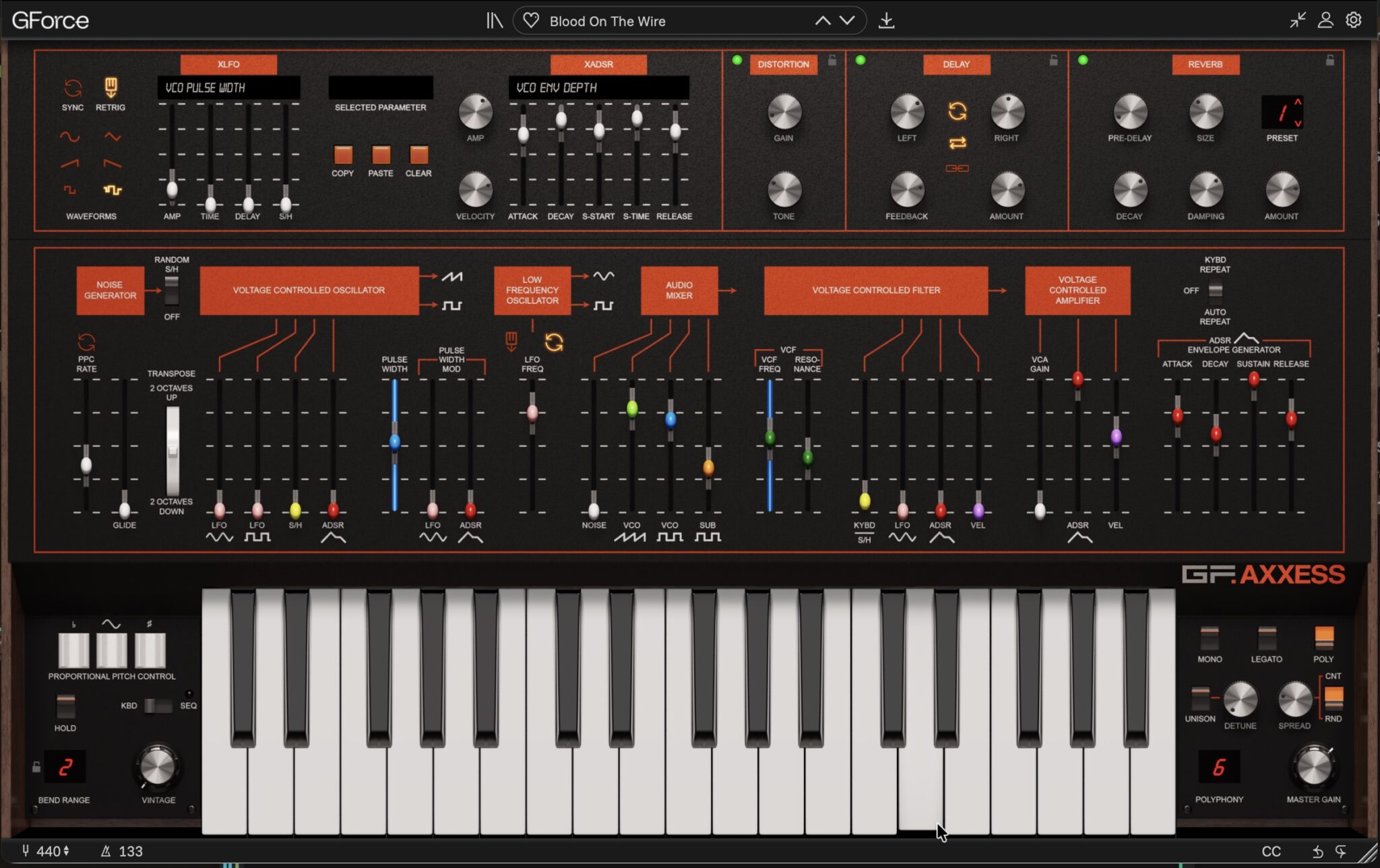Screen dimensions: 1380x868
Task: Toggle the Hold switch
Action: point(65,707)
